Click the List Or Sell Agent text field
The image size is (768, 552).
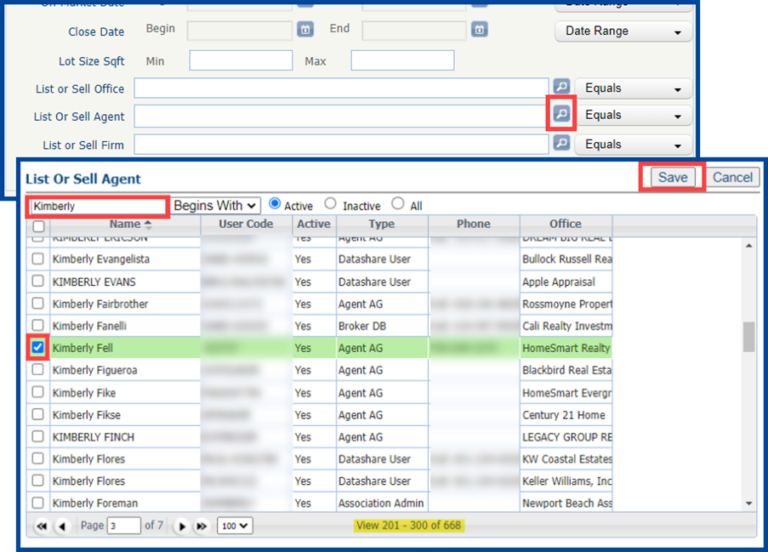pos(341,117)
